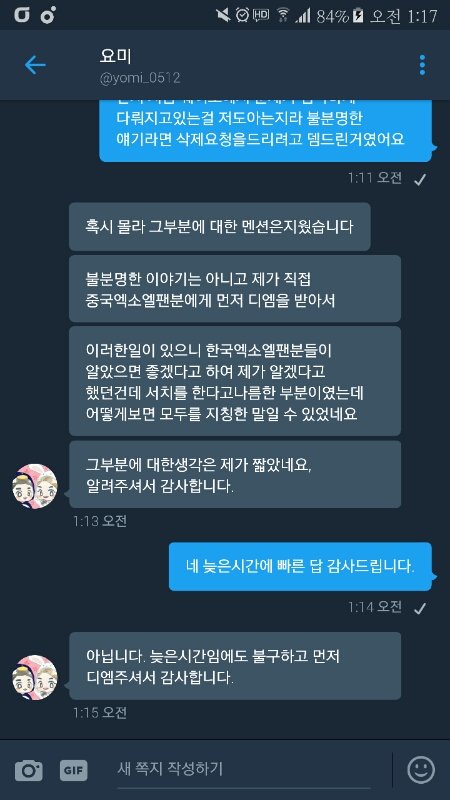Image resolution: width=450 pixels, height=800 pixels.
Task: Tap the 새 쪽지 작성하기 message field
Action: pos(243,768)
